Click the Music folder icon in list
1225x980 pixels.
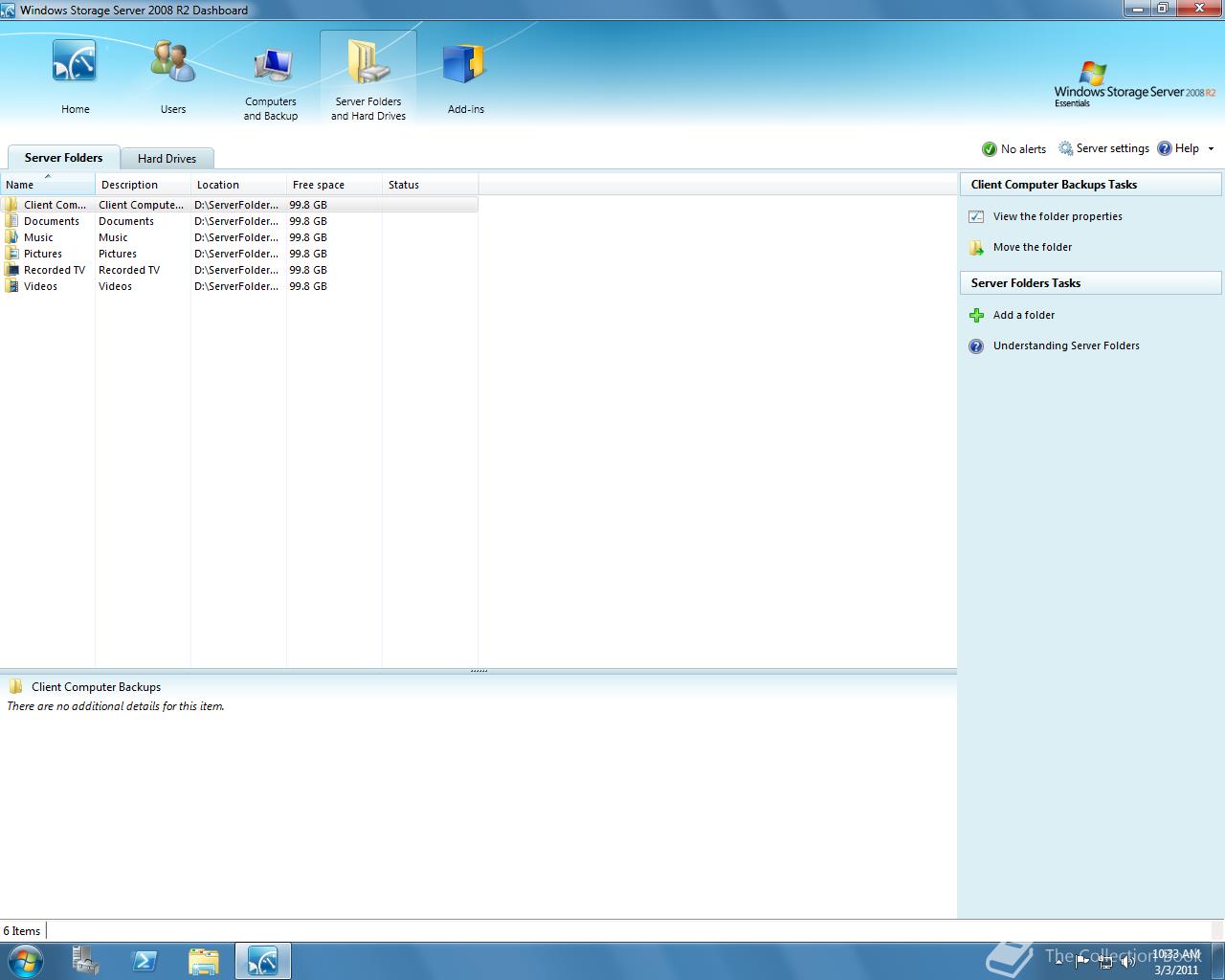point(11,237)
